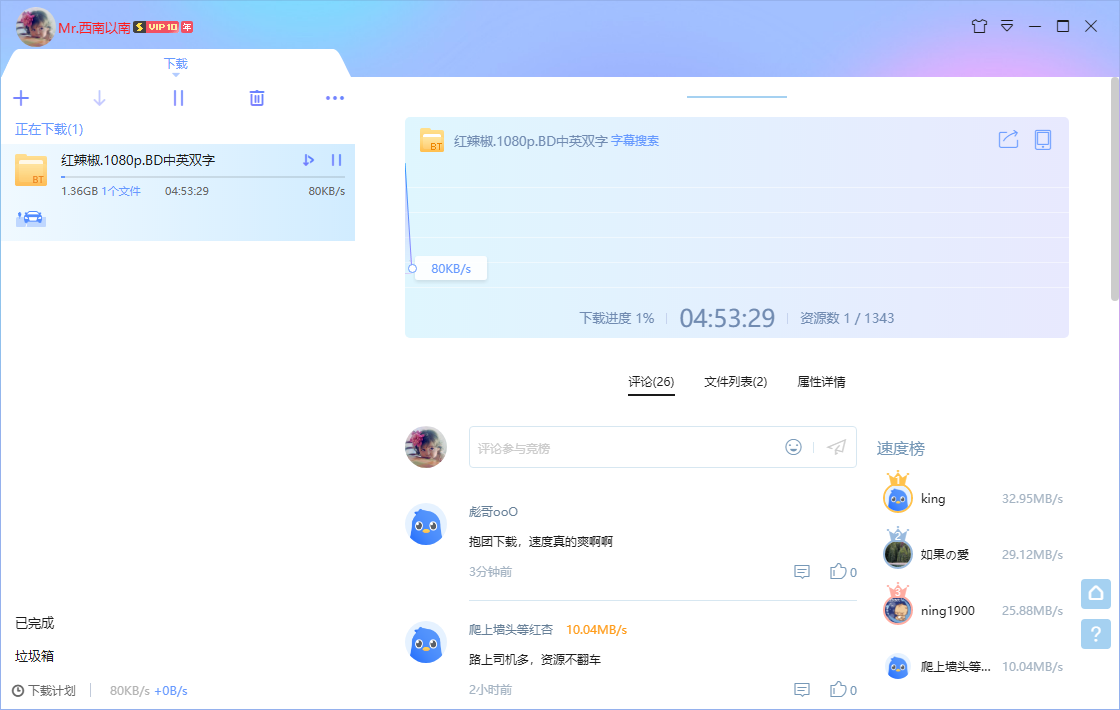The height and width of the screenshot is (710, 1120).
Task: Click the trash can delete icon
Action: (x=257, y=98)
